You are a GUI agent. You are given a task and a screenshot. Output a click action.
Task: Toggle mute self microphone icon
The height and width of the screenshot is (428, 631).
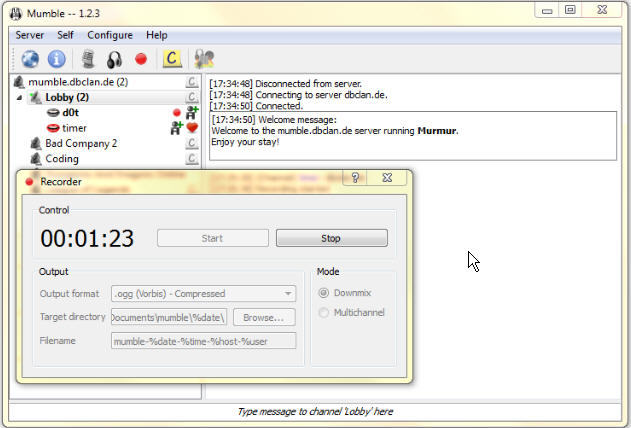click(88, 59)
